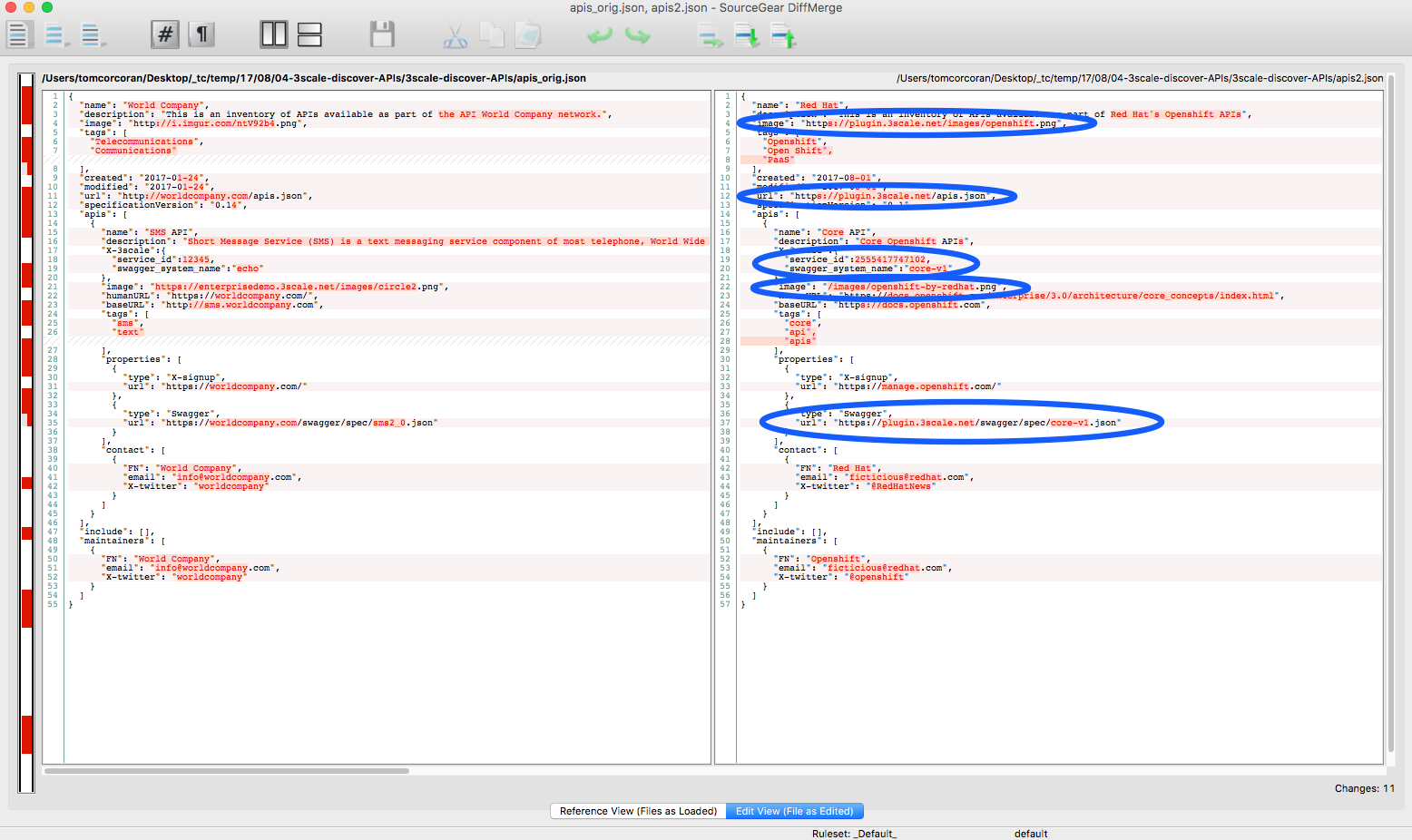Viewport: 1412px width, 840px height.
Task: Copy selection using the toolbar copy icon
Action: pos(492,35)
